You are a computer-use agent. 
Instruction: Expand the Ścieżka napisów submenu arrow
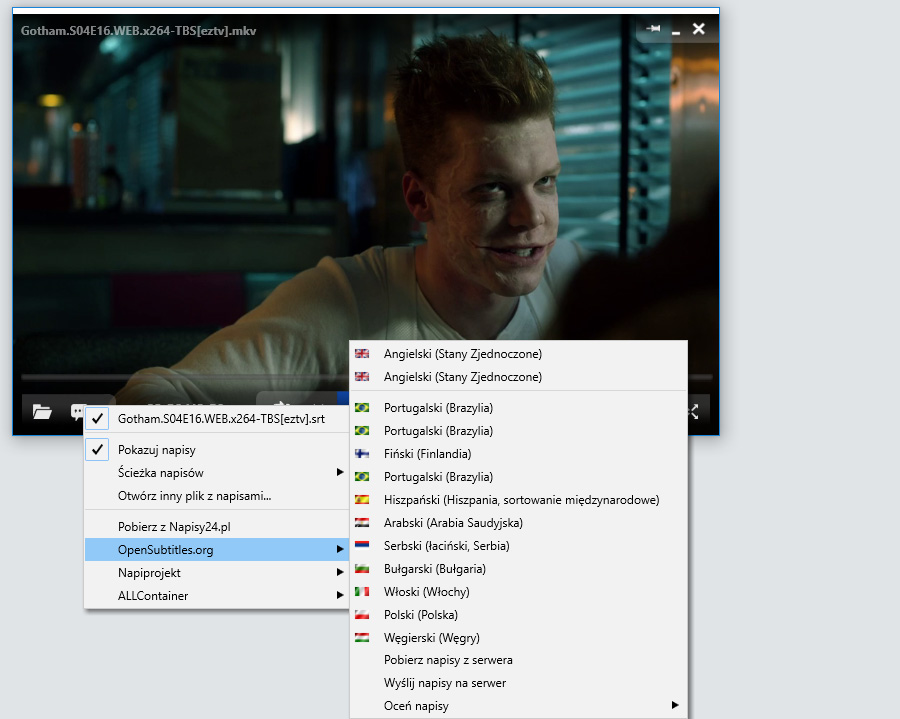point(340,472)
